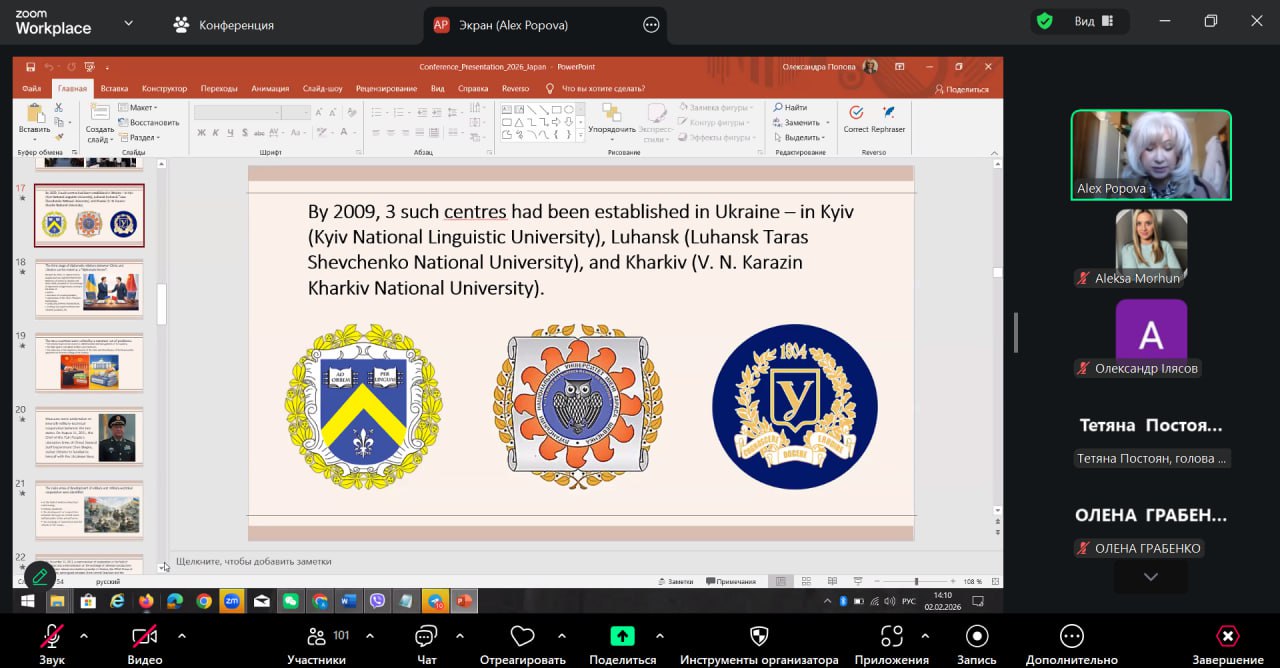The image size is (1280, 668).
Task: Start recording with Запись icon
Action: click(977, 637)
